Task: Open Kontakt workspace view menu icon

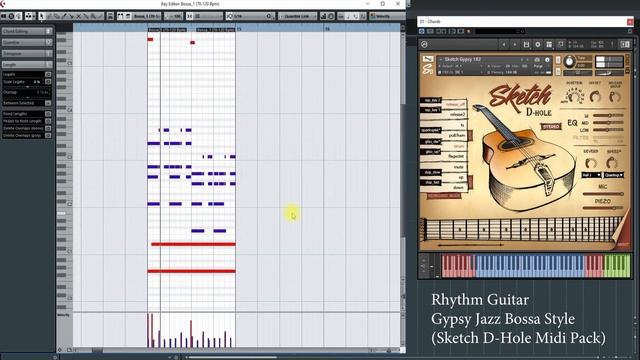Action: (549, 44)
